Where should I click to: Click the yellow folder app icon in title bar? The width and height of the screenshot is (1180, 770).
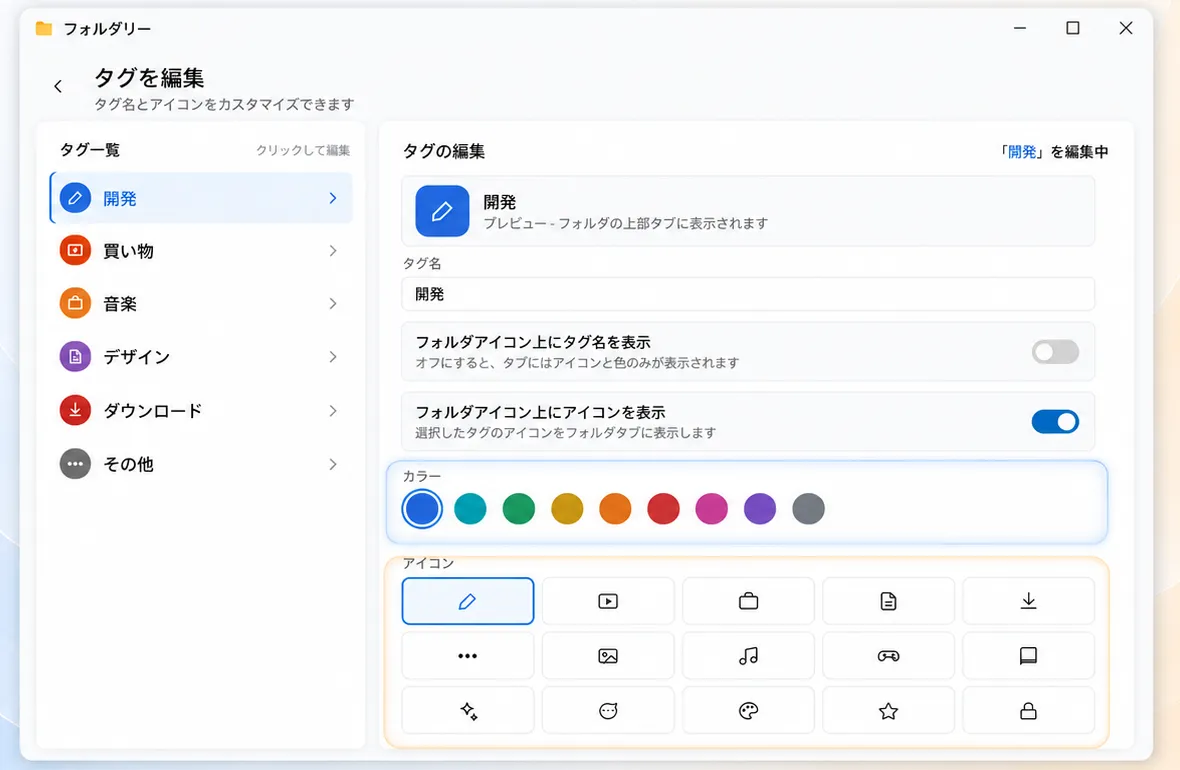click(x=44, y=29)
